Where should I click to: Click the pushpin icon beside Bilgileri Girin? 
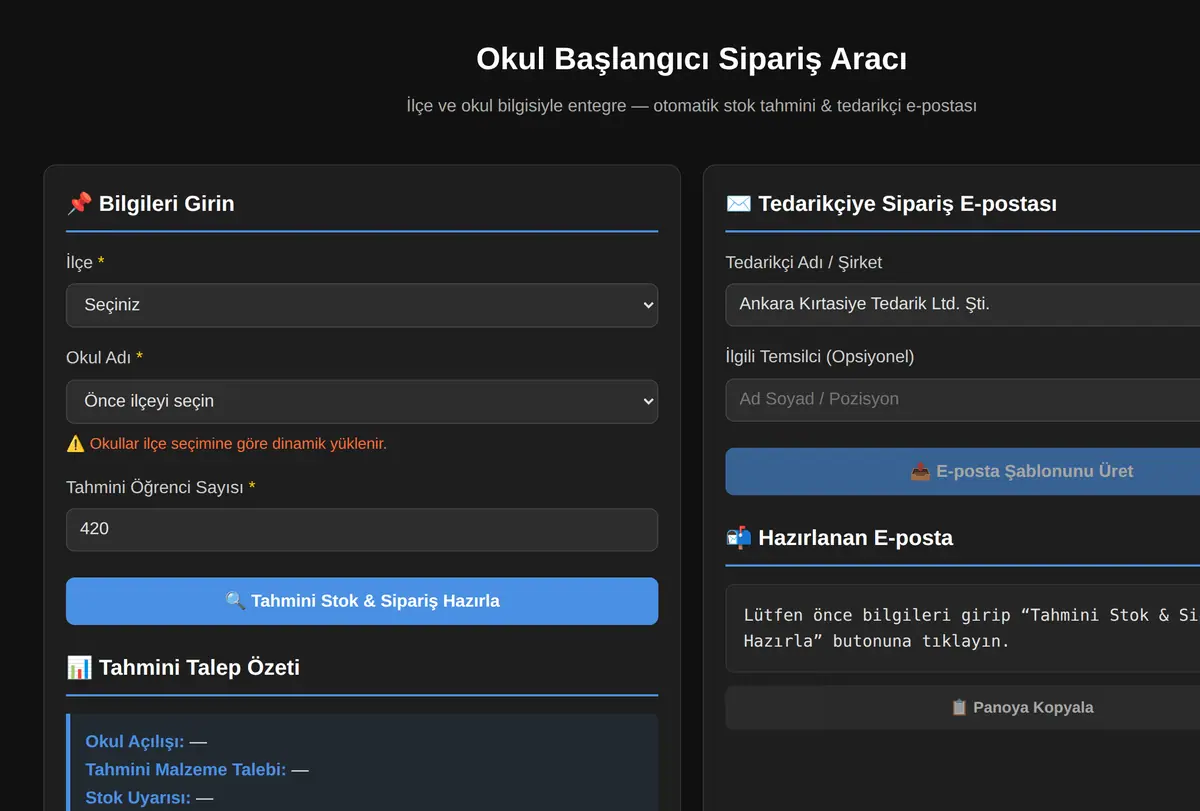coord(79,204)
